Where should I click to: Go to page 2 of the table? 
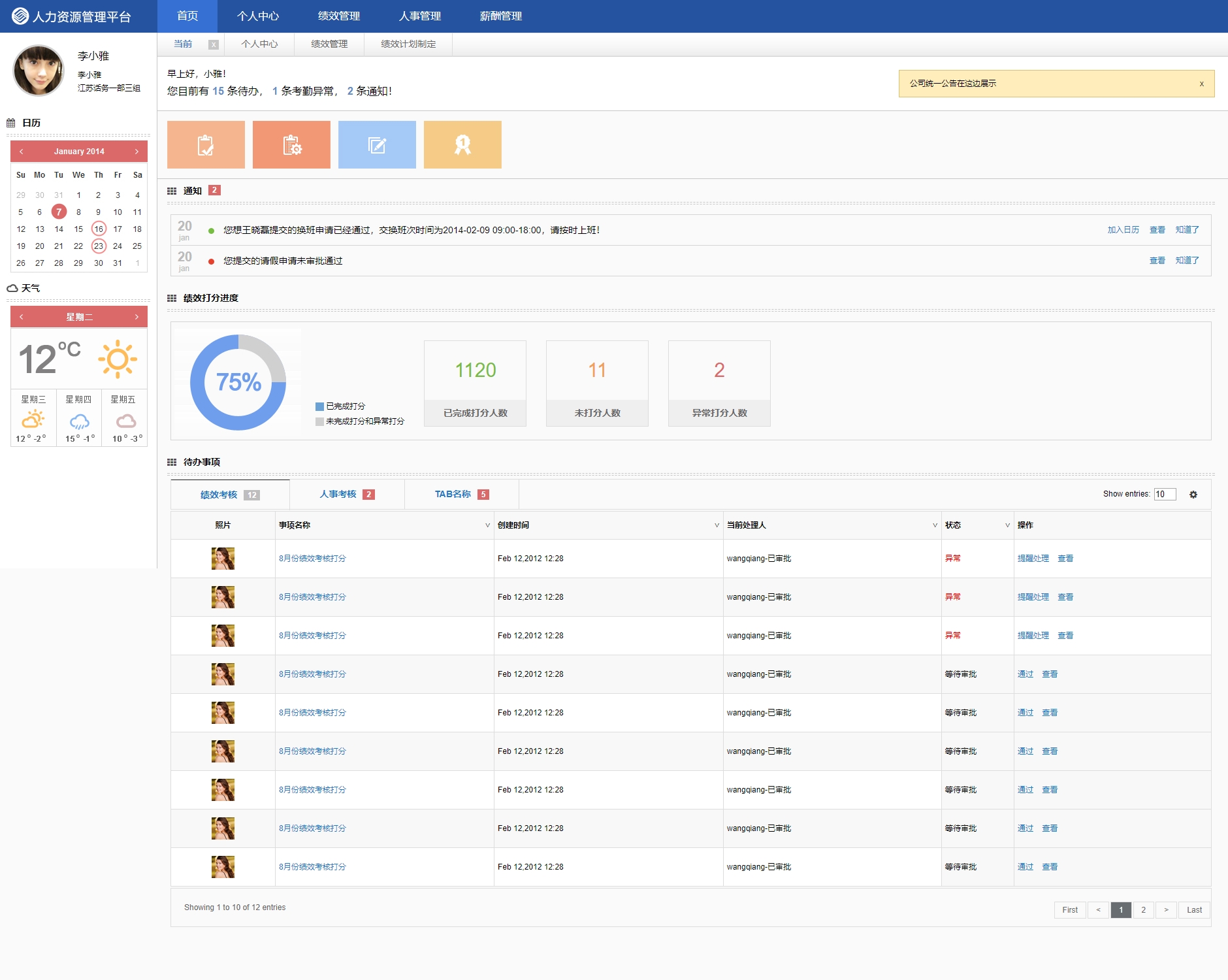[x=1143, y=909]
